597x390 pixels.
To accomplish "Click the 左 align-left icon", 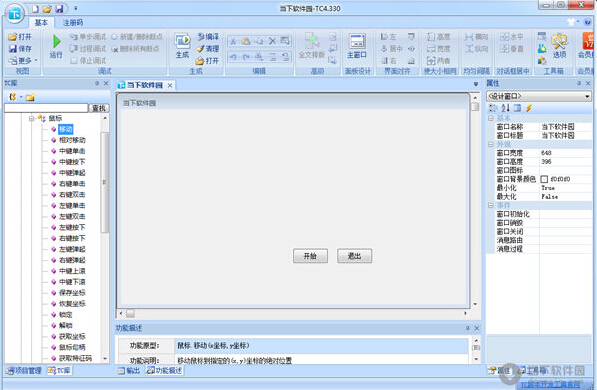I will 384,37.
